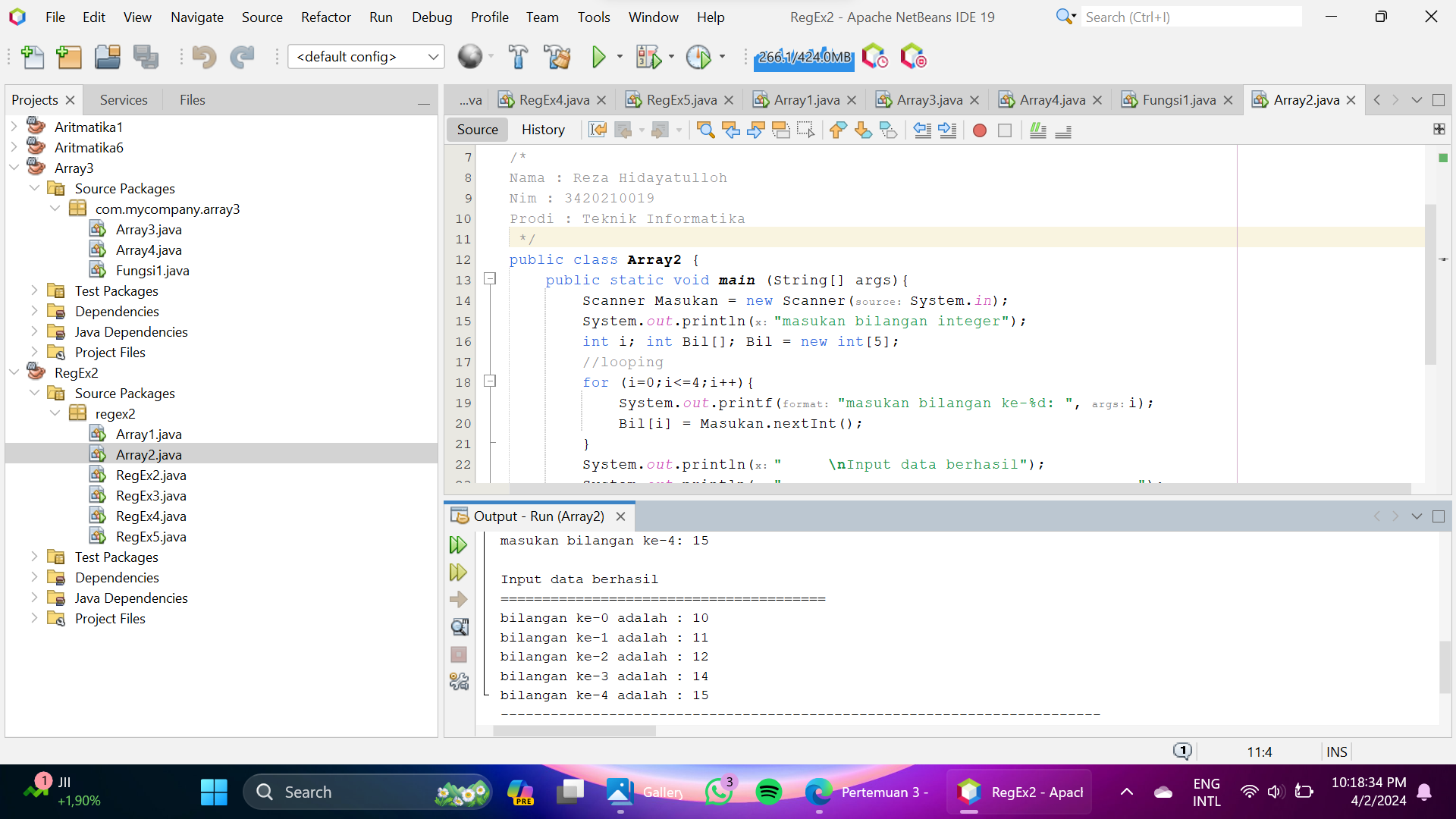The height and width of the screenshot is (819, 1456).
Task: Click the memory usage bar to collect garbage
Action: tap(804, 57)
